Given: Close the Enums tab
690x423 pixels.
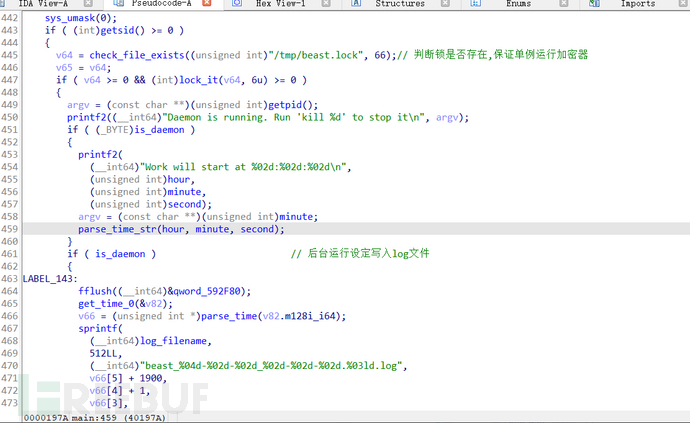Looking at the screenshot, I should pos(564,4).
